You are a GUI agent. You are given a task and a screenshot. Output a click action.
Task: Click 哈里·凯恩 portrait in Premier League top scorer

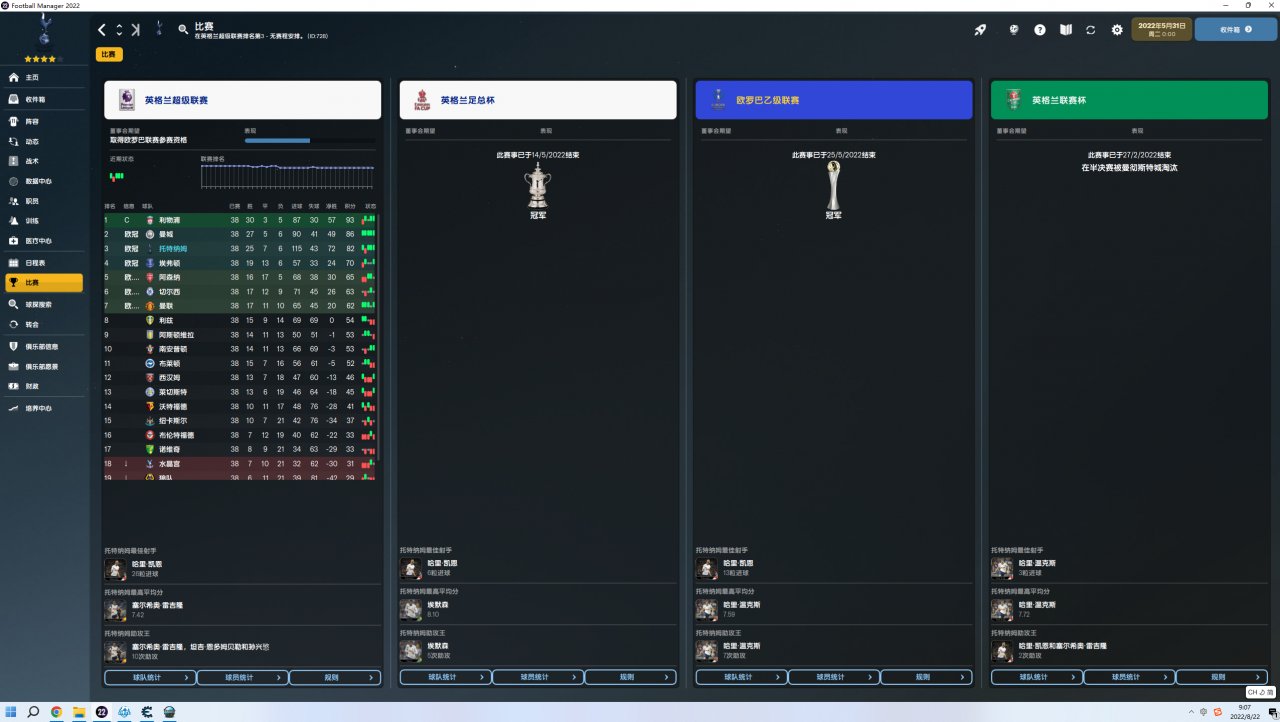click(x=114, y=569)
